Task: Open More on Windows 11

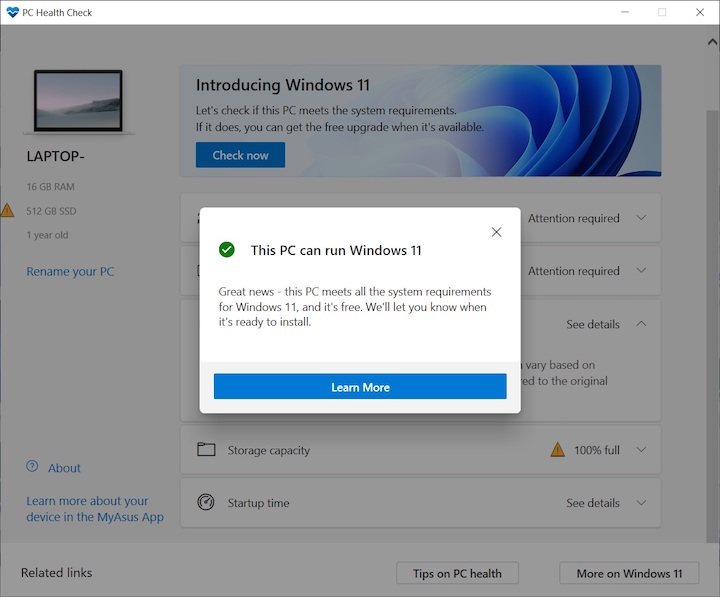Action: (x=629, y=573)
